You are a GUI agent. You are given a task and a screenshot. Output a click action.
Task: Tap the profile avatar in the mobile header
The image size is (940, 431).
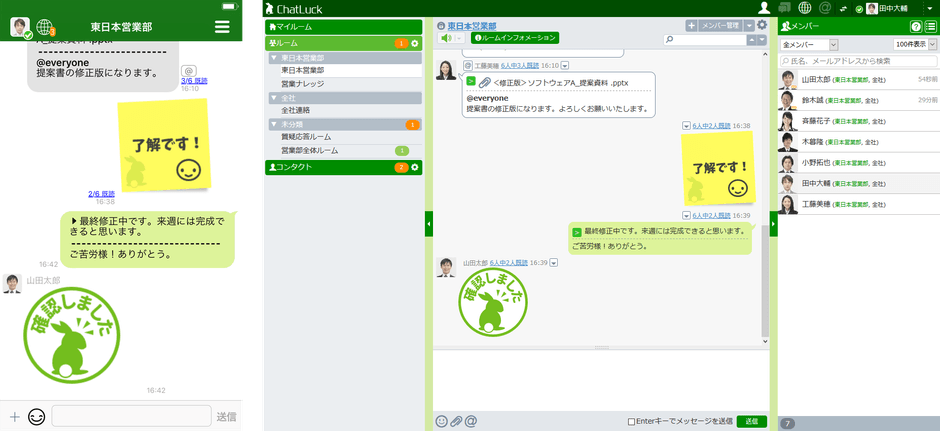coord(20,27)
